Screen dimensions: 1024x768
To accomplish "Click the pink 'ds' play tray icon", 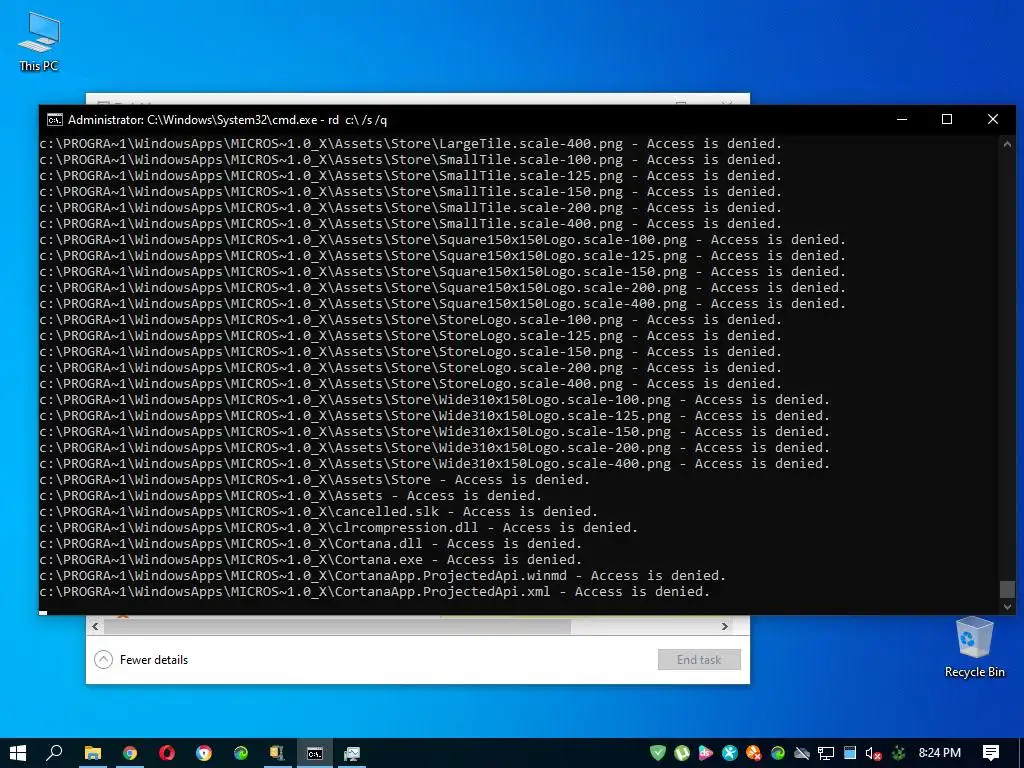I will point(705,753).
